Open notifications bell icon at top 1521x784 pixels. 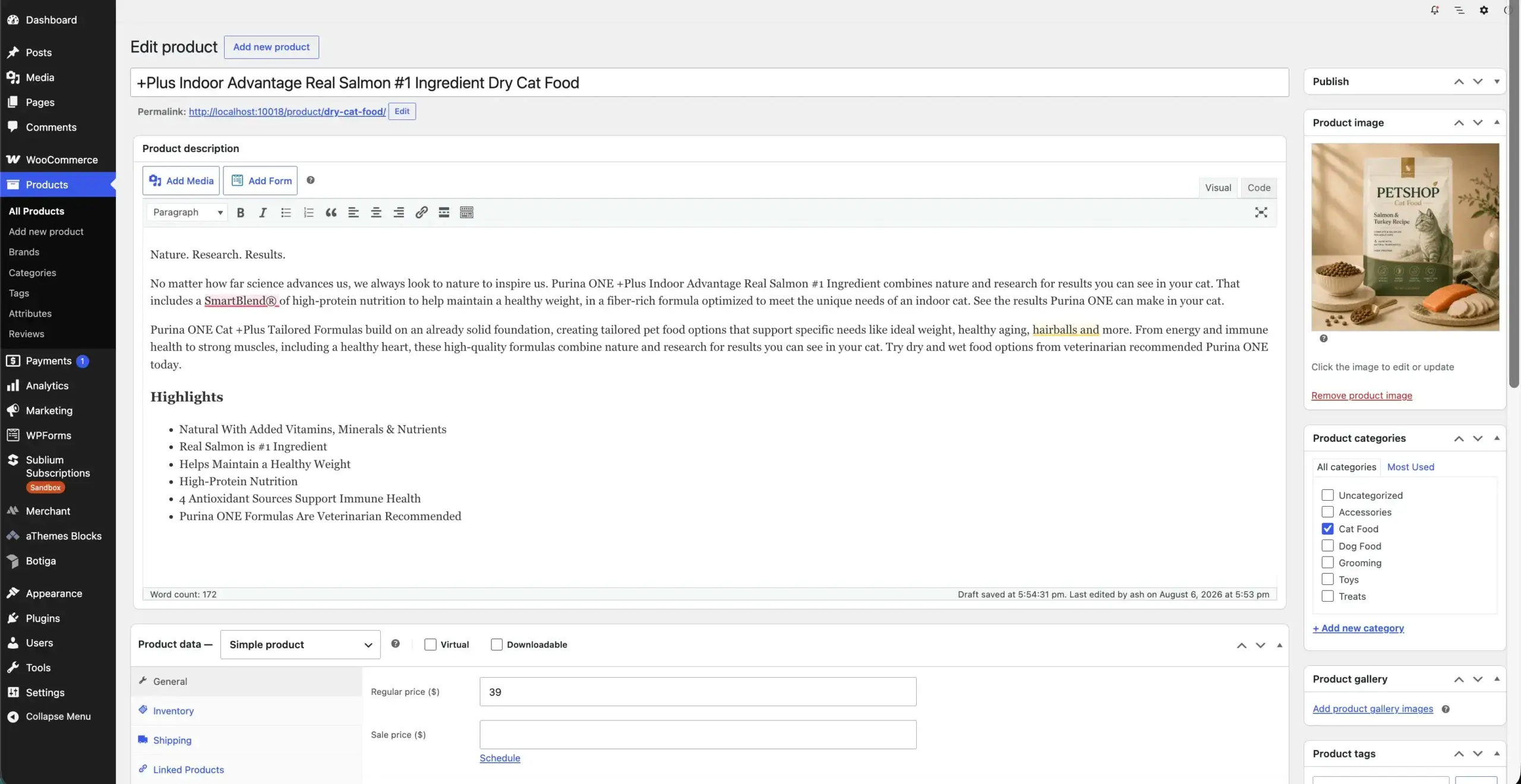tap(1434, 10)
